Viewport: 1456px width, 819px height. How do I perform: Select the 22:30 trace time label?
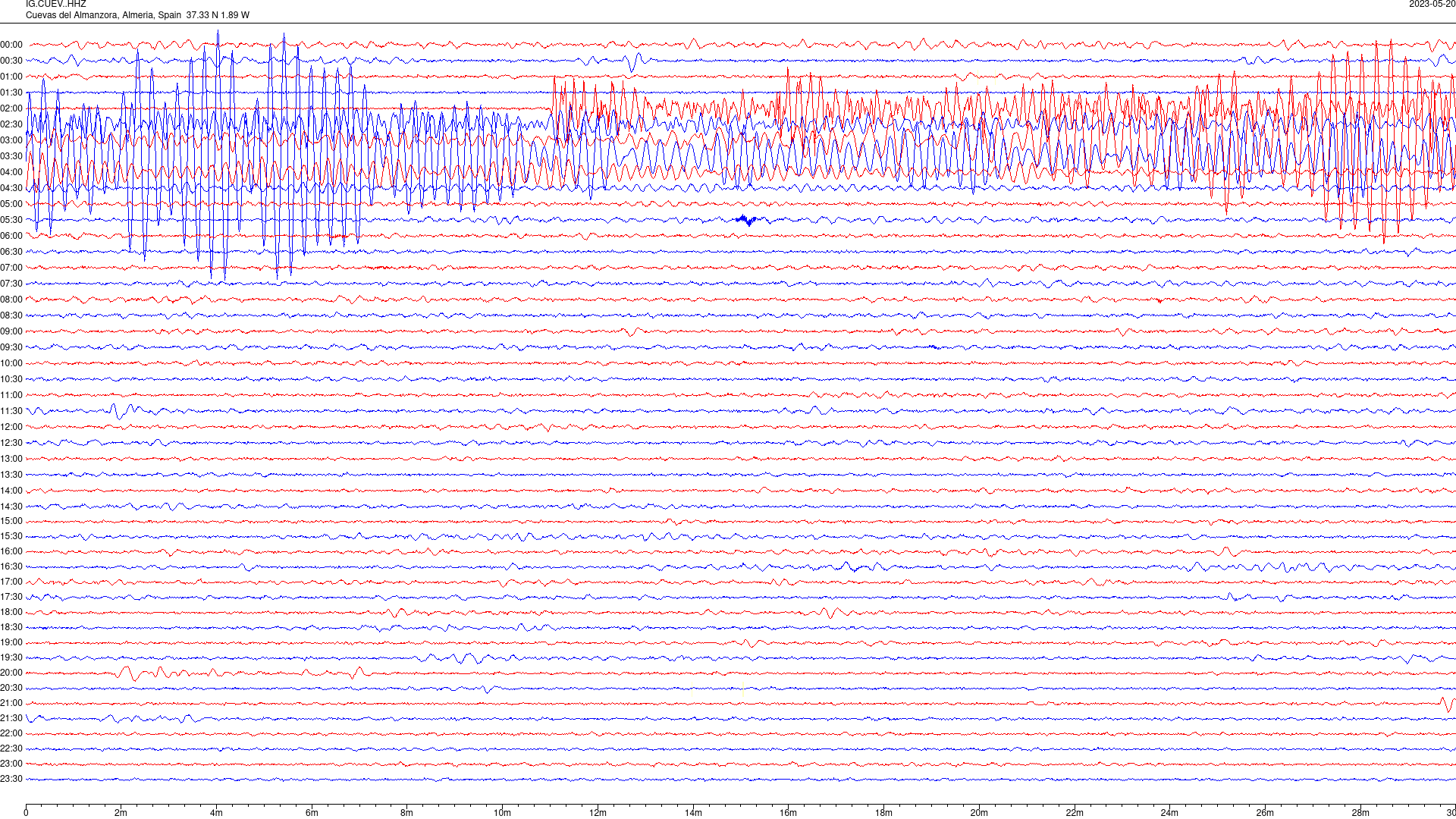pos(11,748)
